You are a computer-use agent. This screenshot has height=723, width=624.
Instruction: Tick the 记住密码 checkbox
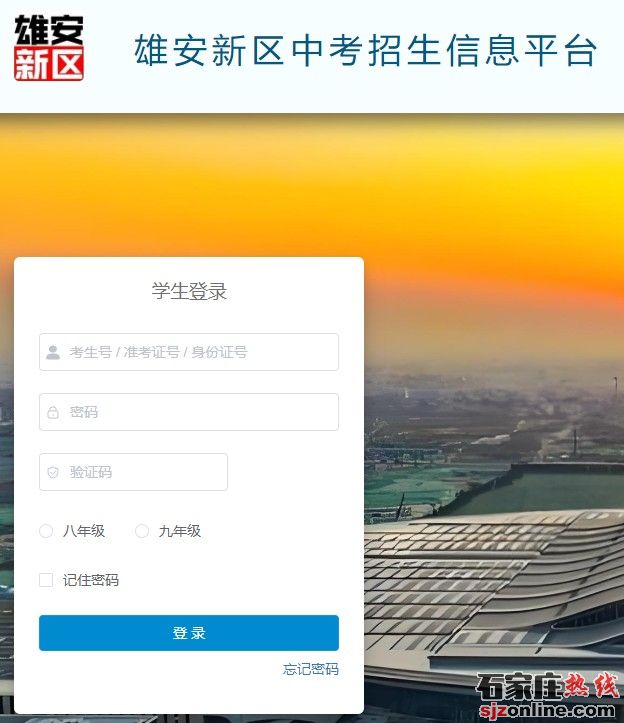[x=46, y=580]
